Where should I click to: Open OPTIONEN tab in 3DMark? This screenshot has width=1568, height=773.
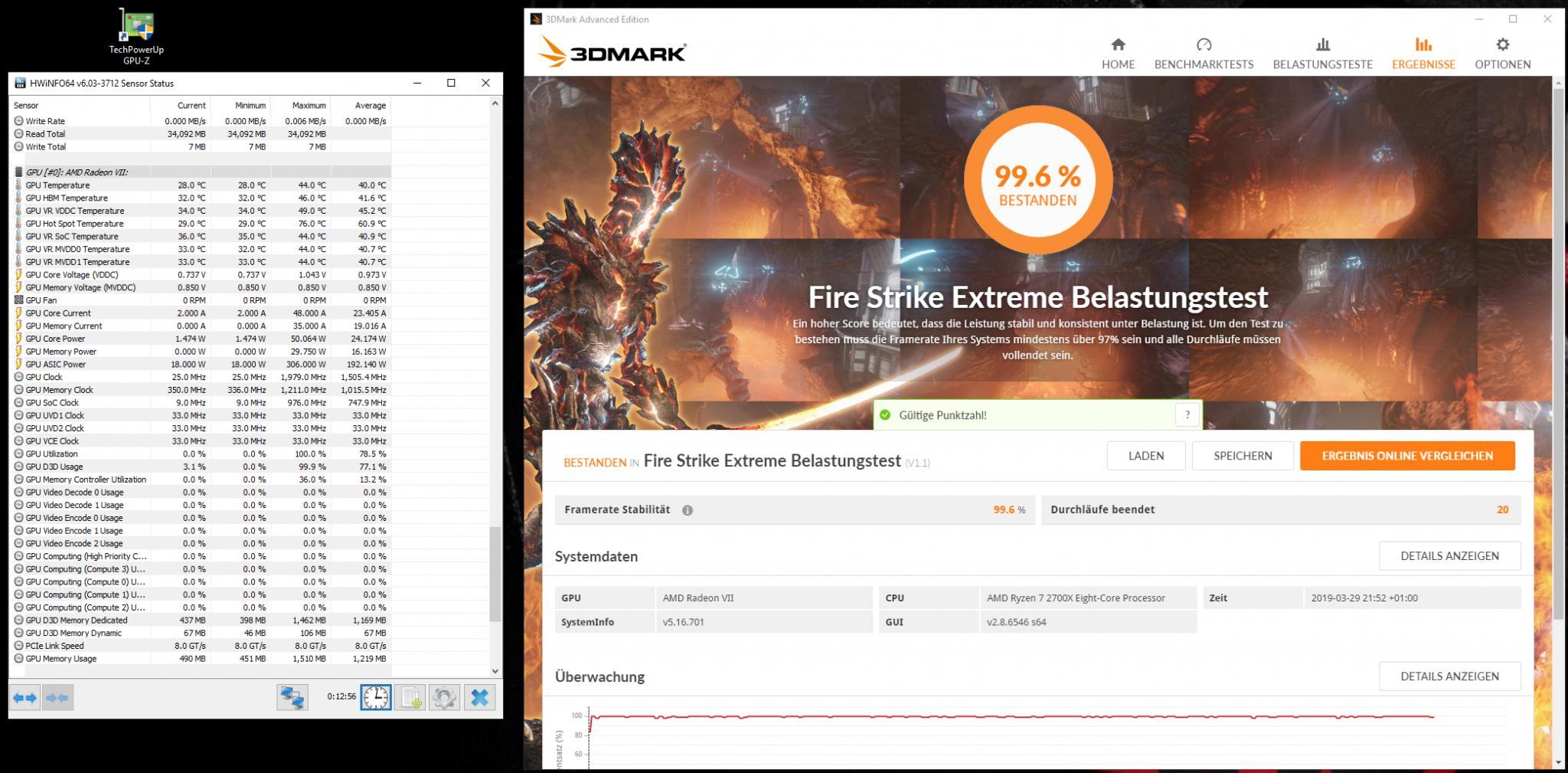coord(1502,54)
